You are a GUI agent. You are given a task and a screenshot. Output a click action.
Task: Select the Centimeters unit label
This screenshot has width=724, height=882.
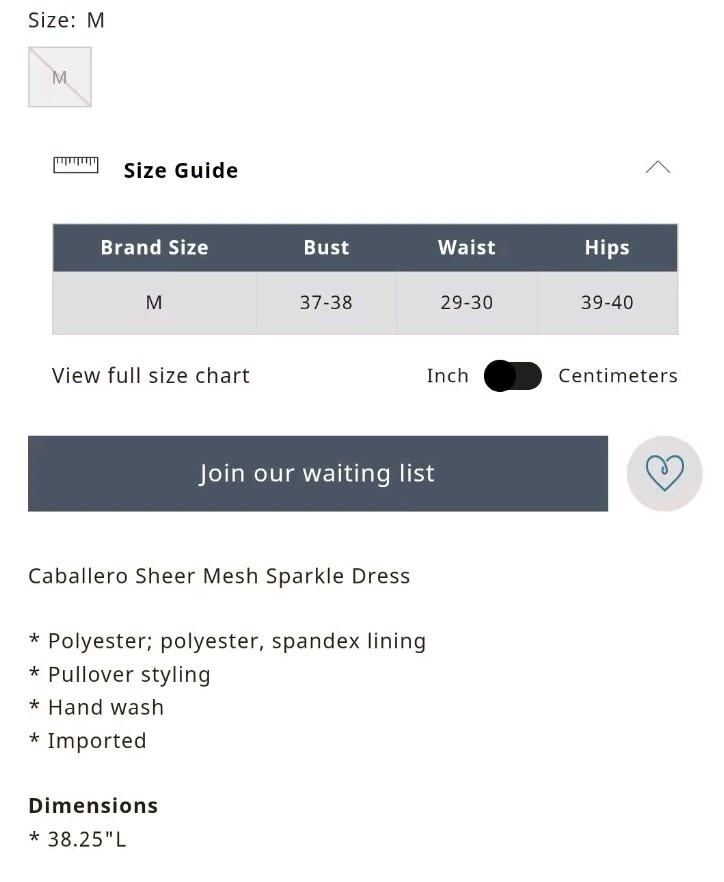(617, 376)
